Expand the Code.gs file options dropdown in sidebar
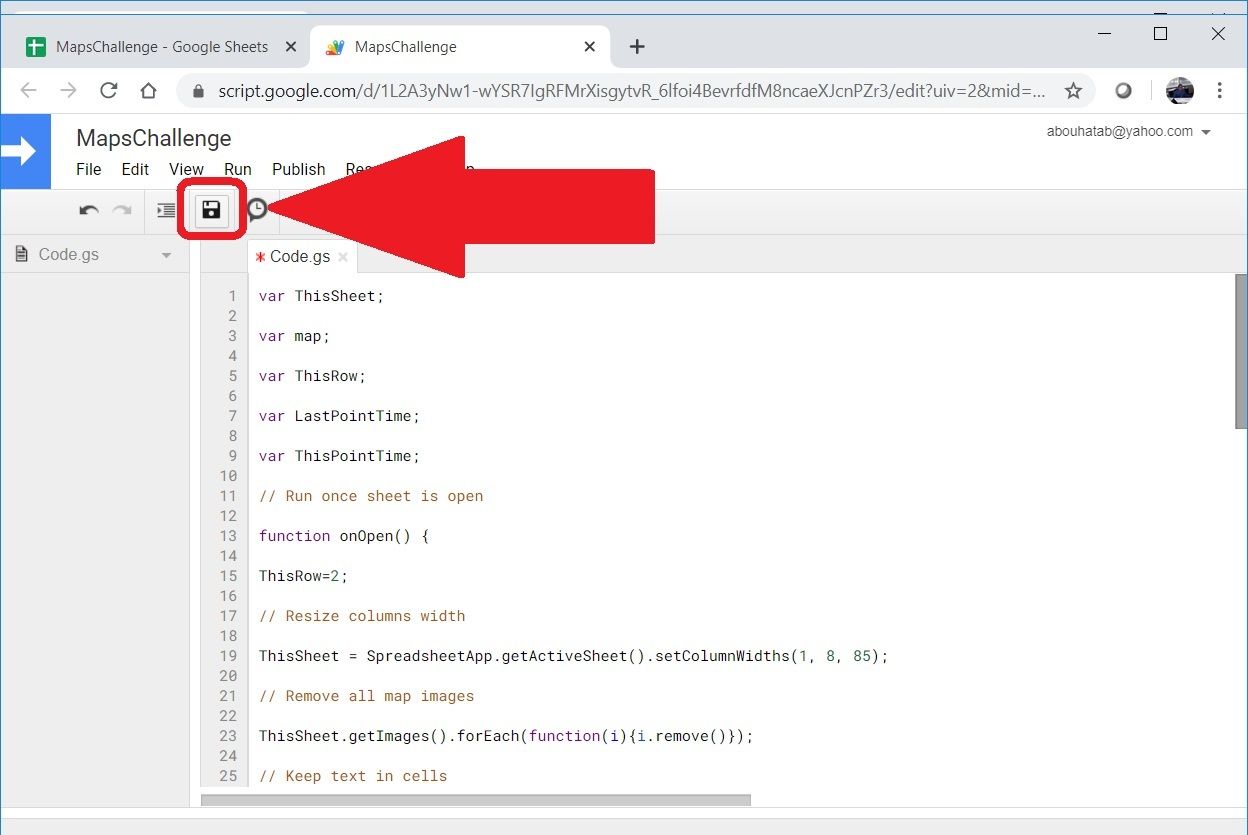The image size is (1248, 835). 166,255
